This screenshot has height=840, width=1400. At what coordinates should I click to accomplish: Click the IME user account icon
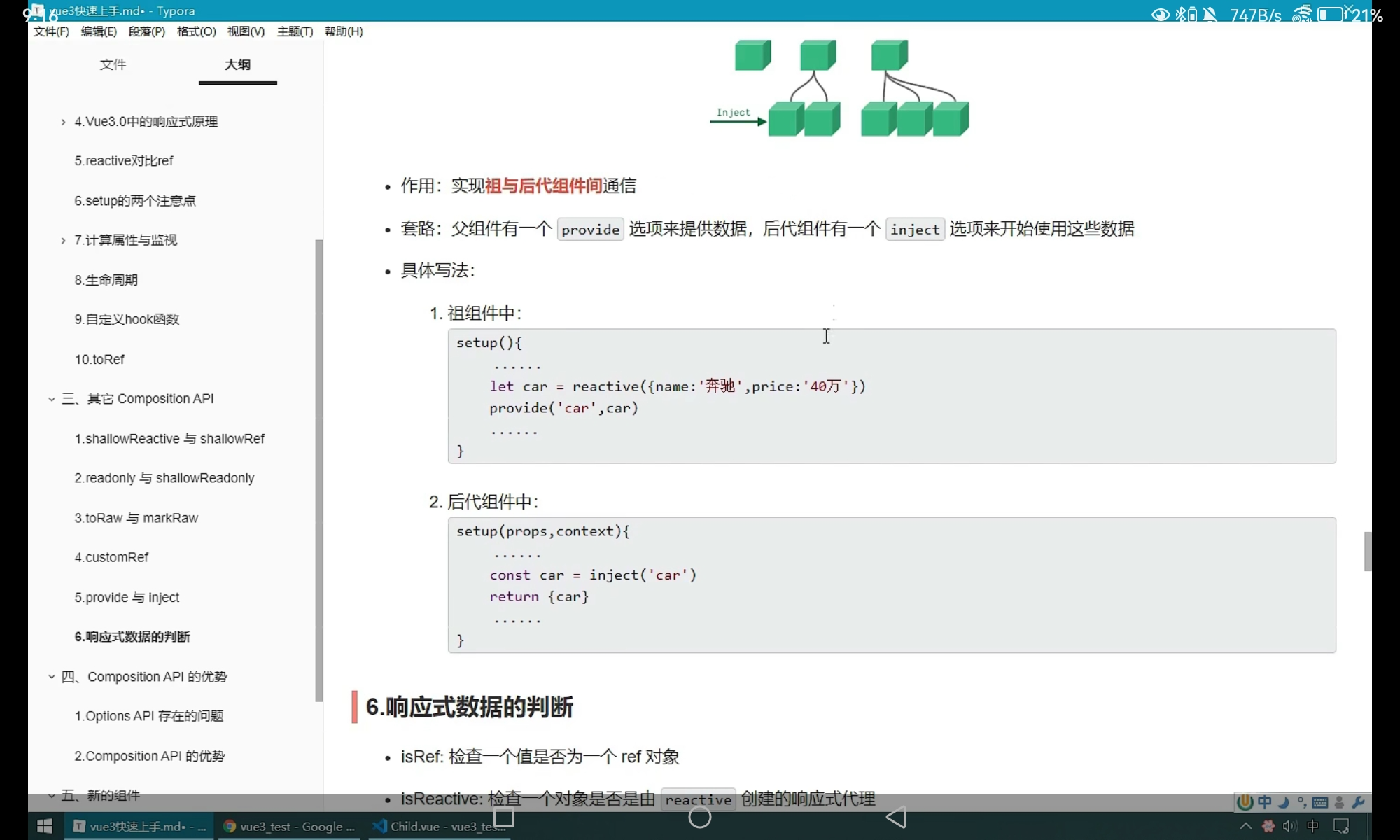1339,802
